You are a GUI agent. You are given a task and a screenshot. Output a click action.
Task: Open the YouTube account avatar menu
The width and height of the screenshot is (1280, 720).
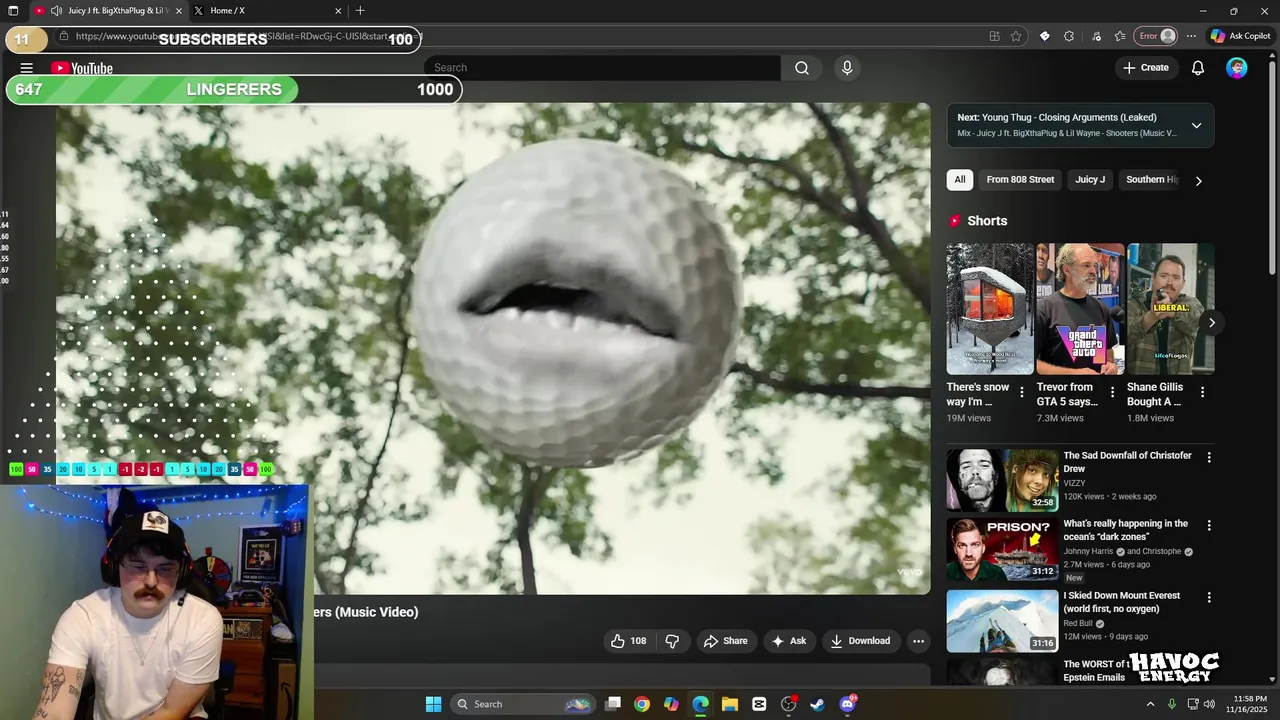click(1237, 68)
